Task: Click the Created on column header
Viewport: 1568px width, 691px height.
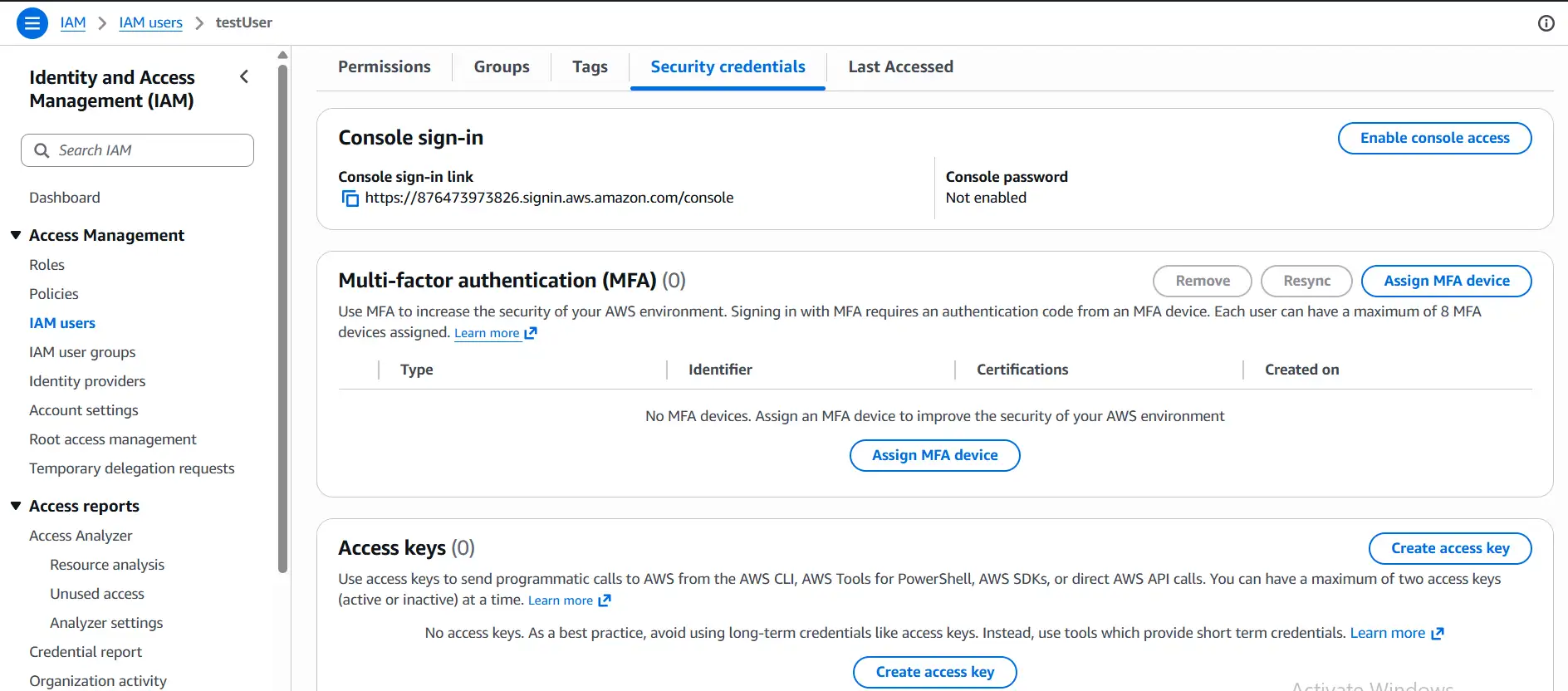Action: point(1301,370)
